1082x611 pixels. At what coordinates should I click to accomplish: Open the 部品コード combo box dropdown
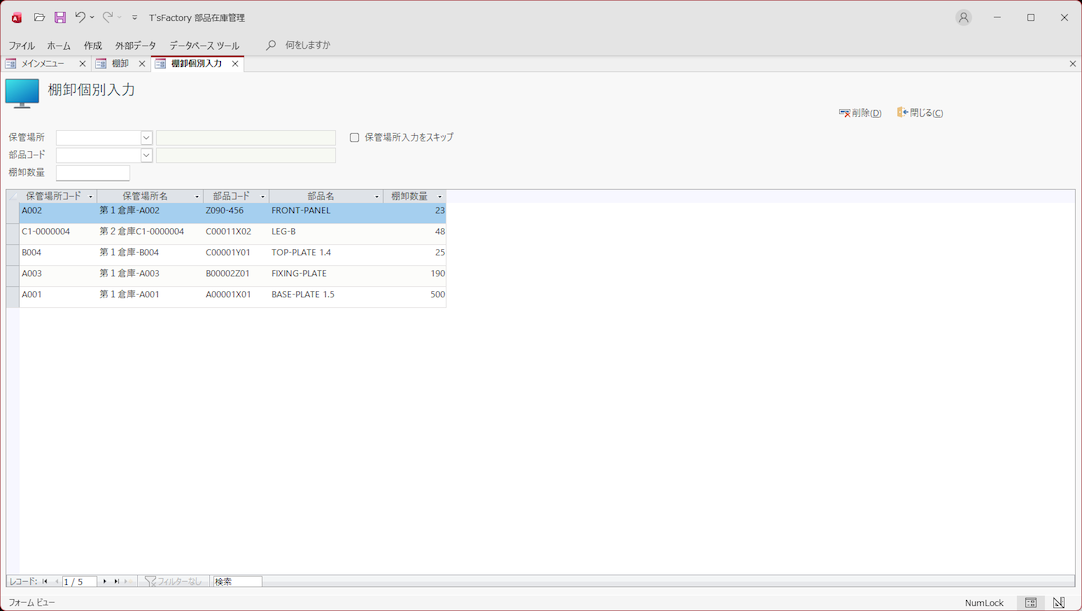[146, 155]
